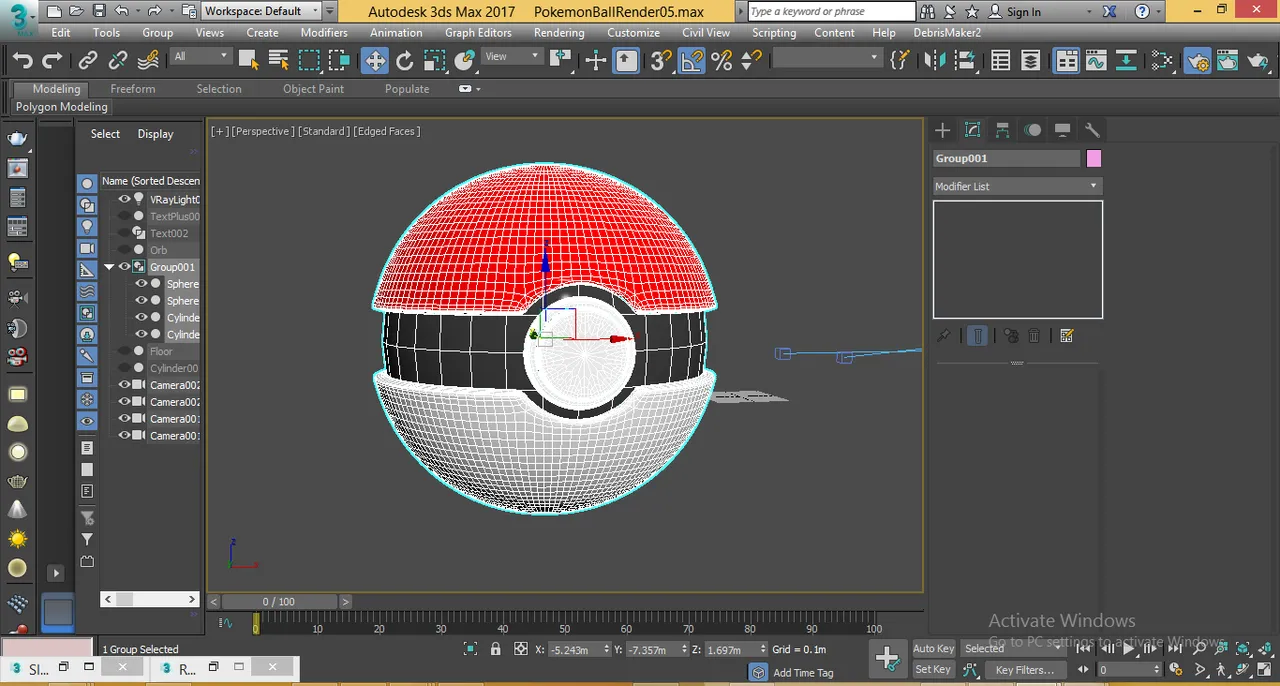Open Select by Name dialog icon
Screen dimensions: 1280x686
[279, 61]
